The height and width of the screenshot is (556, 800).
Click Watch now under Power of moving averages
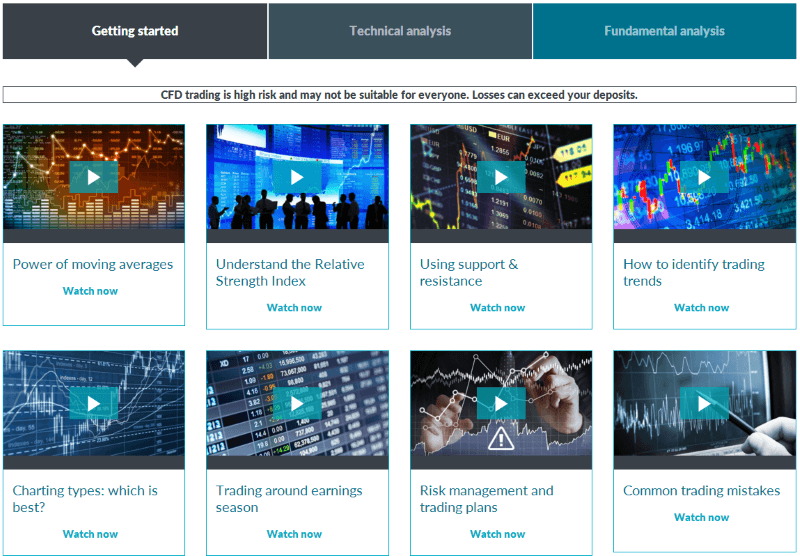click(x=90, y=291)
